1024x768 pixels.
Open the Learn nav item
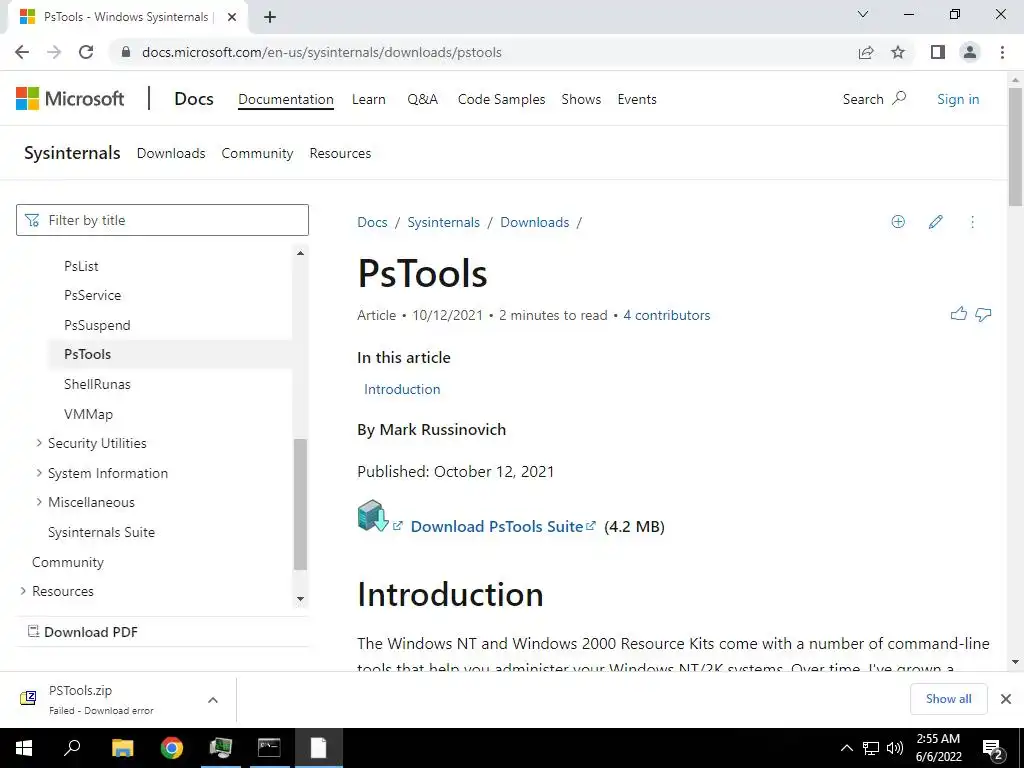368,99
